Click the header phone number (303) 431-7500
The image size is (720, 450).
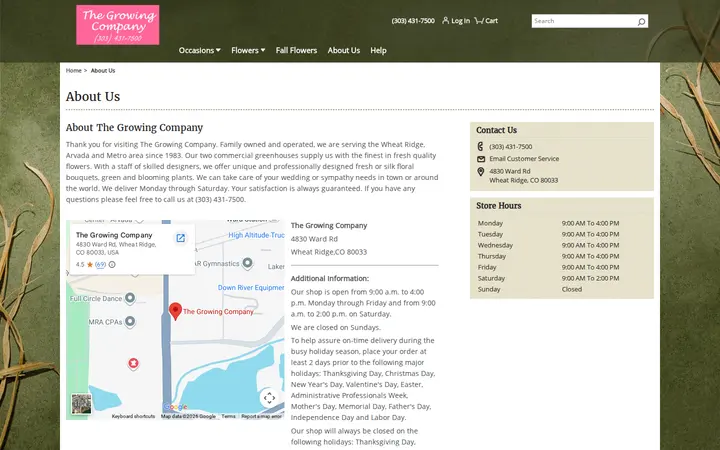[x=413, y=21]
